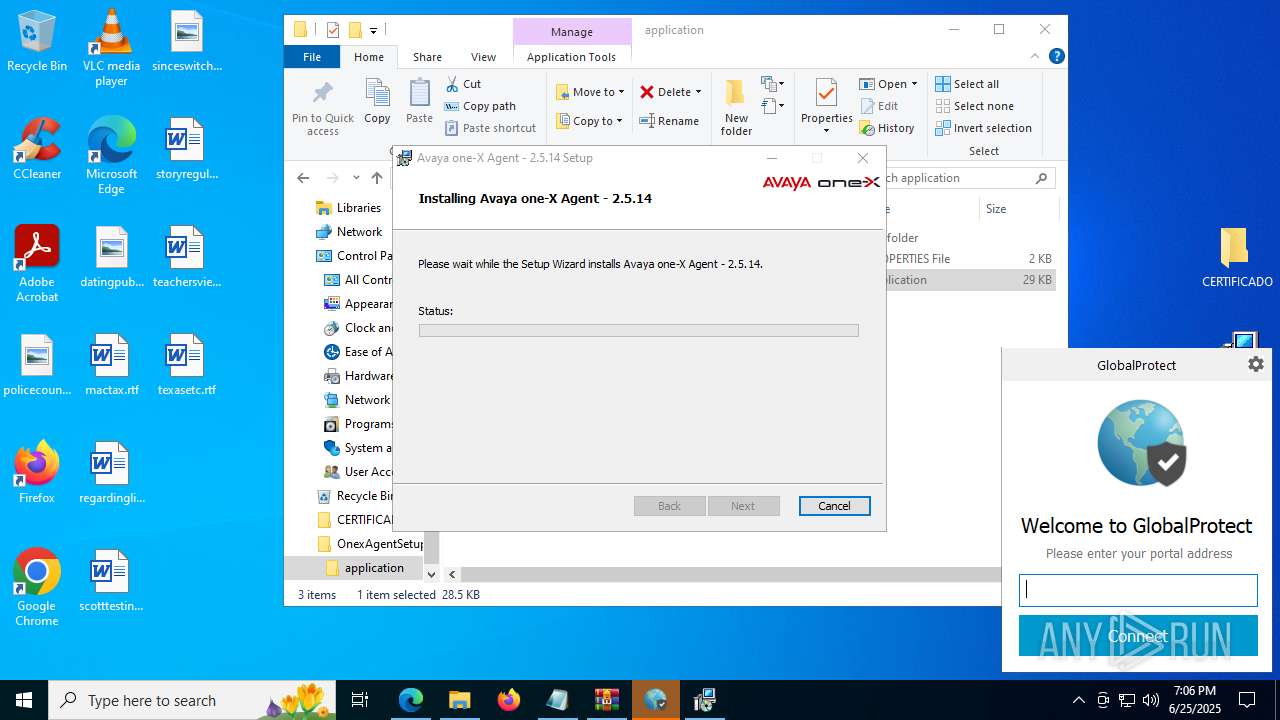The height and width of the screenshot is (720, 1280).
Task: Open Task View on the taskbar
Action: pyautogui.click(x=360, y=700)
